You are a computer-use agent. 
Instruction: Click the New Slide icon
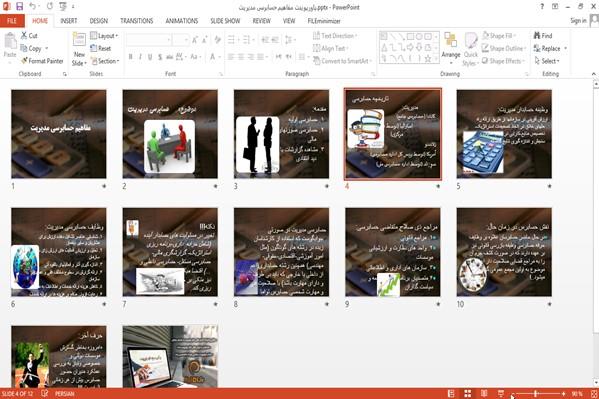pos(79,39)
